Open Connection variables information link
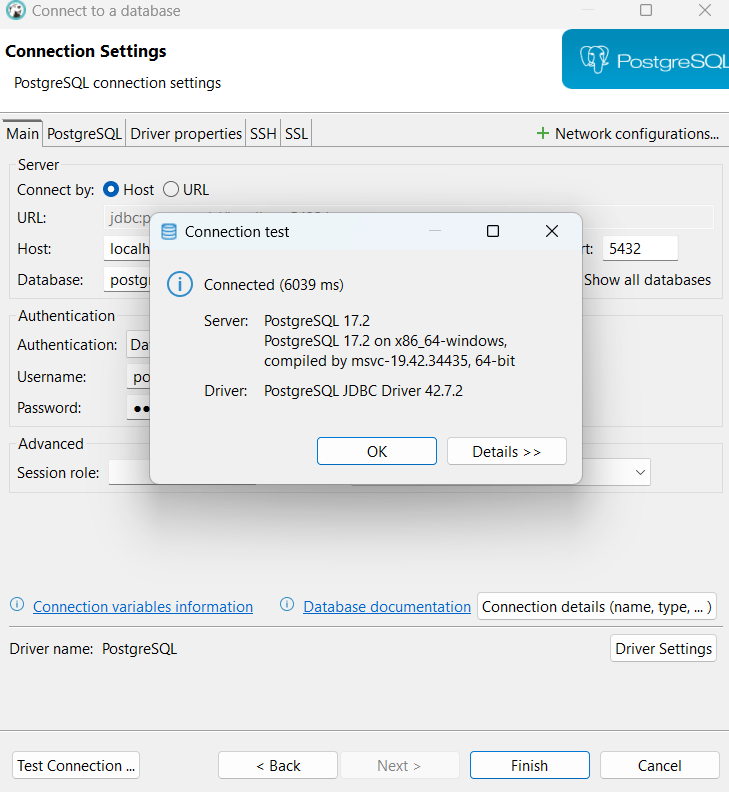This screenshot has width=729, height=792. [x=143, y=607]
